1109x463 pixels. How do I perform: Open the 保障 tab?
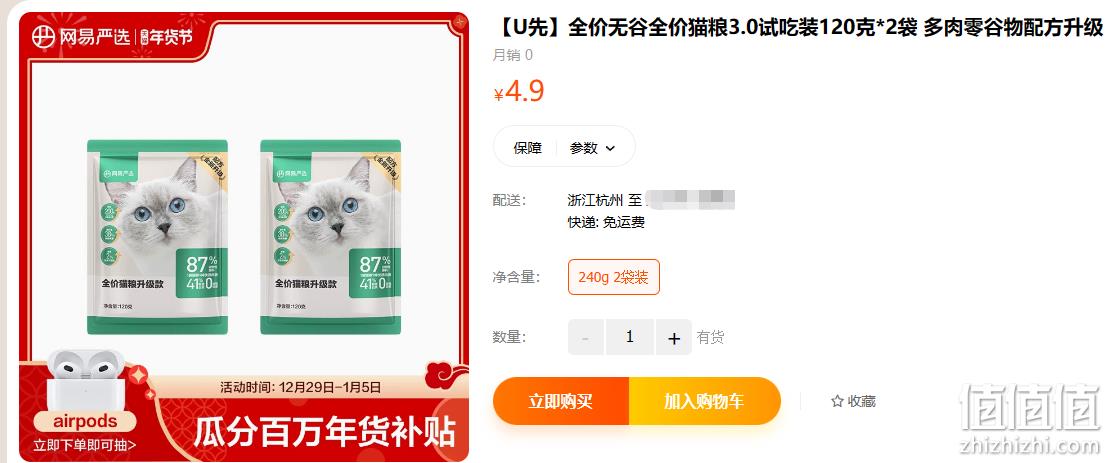pos(528,148)
